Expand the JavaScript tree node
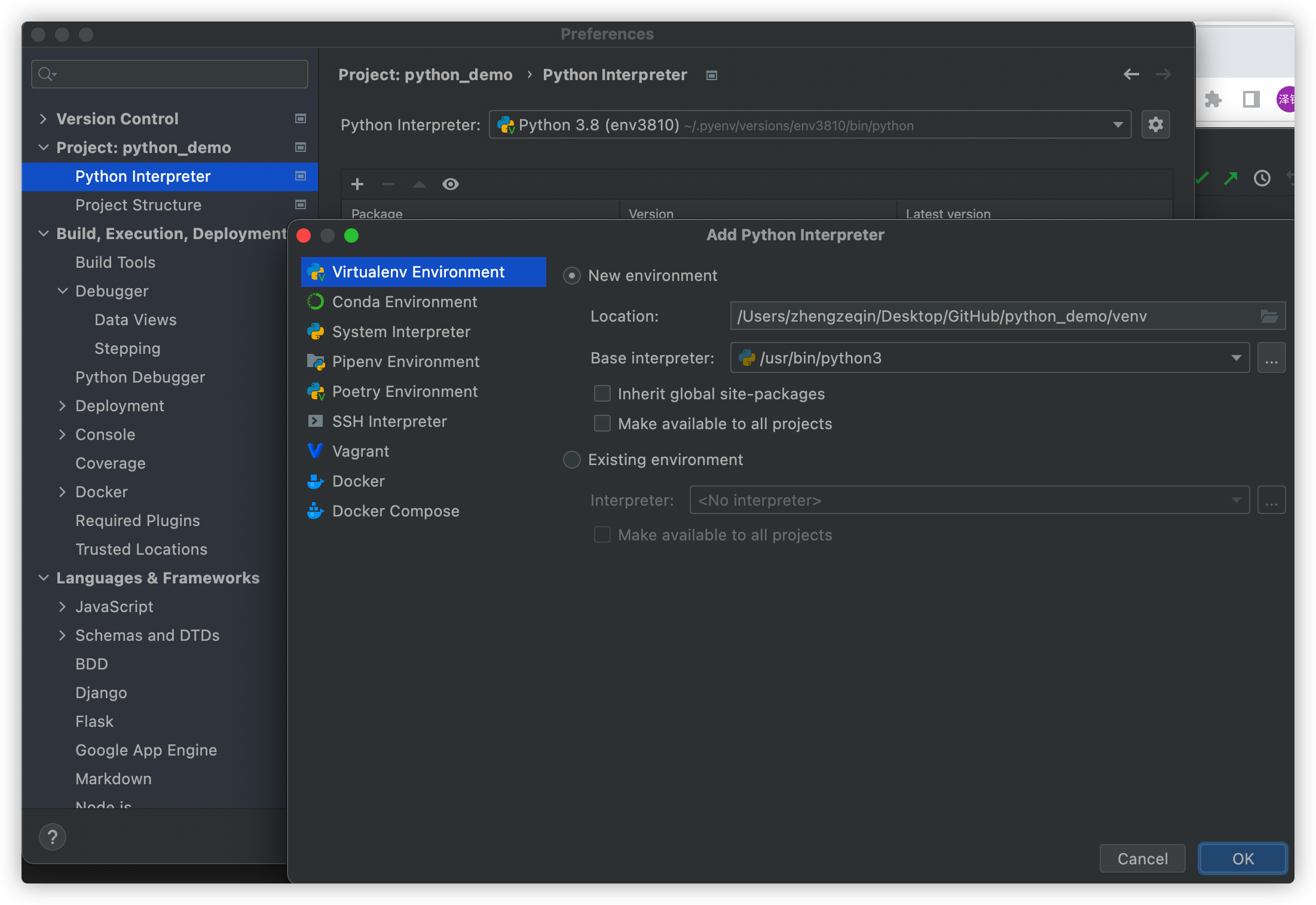Screen dimensions: 1316x905 (62, 607)
